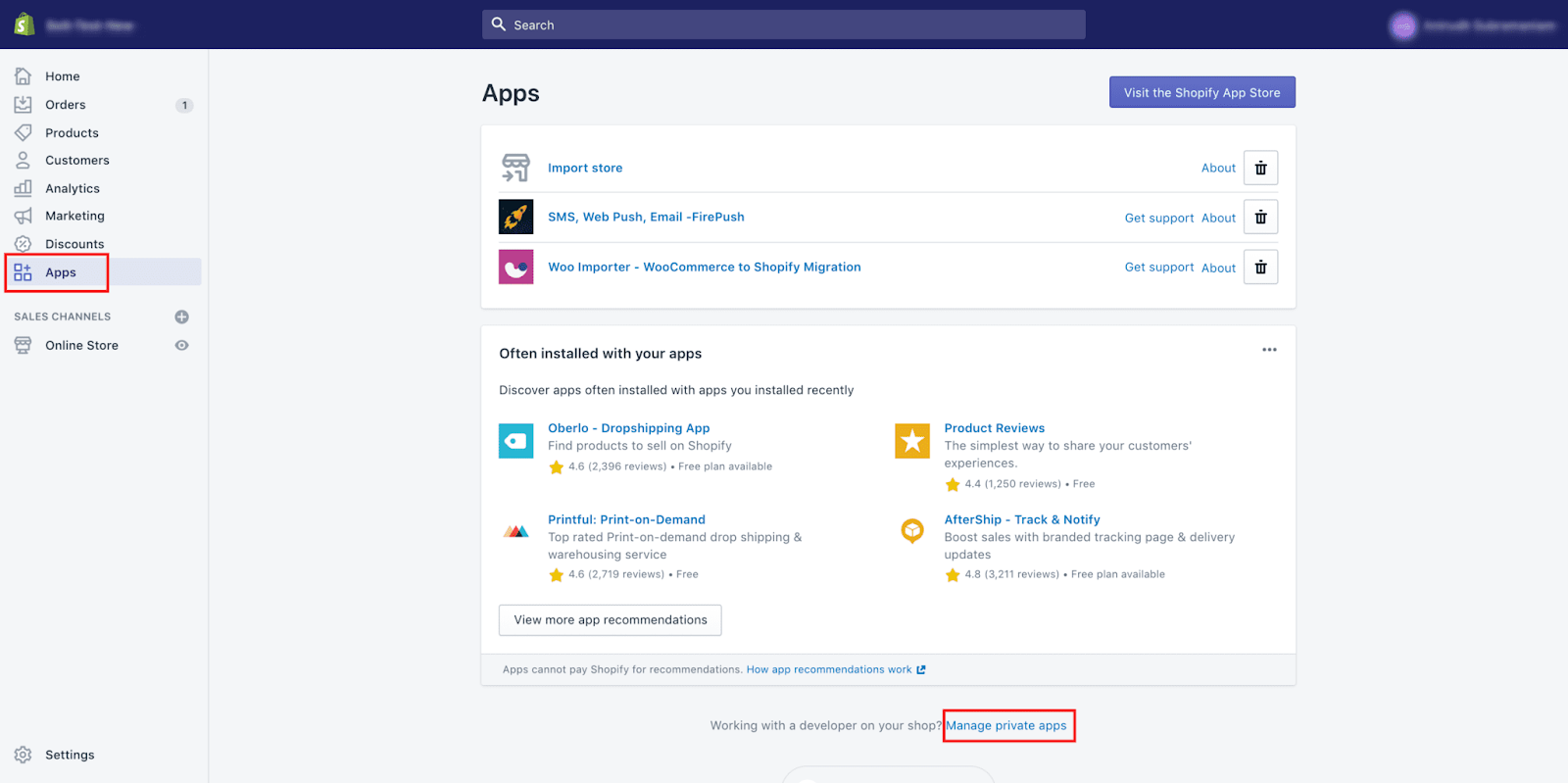Click the Product Reviews star icon
1568x783 pixels.
pyautogui.click(x=912, y=441)
